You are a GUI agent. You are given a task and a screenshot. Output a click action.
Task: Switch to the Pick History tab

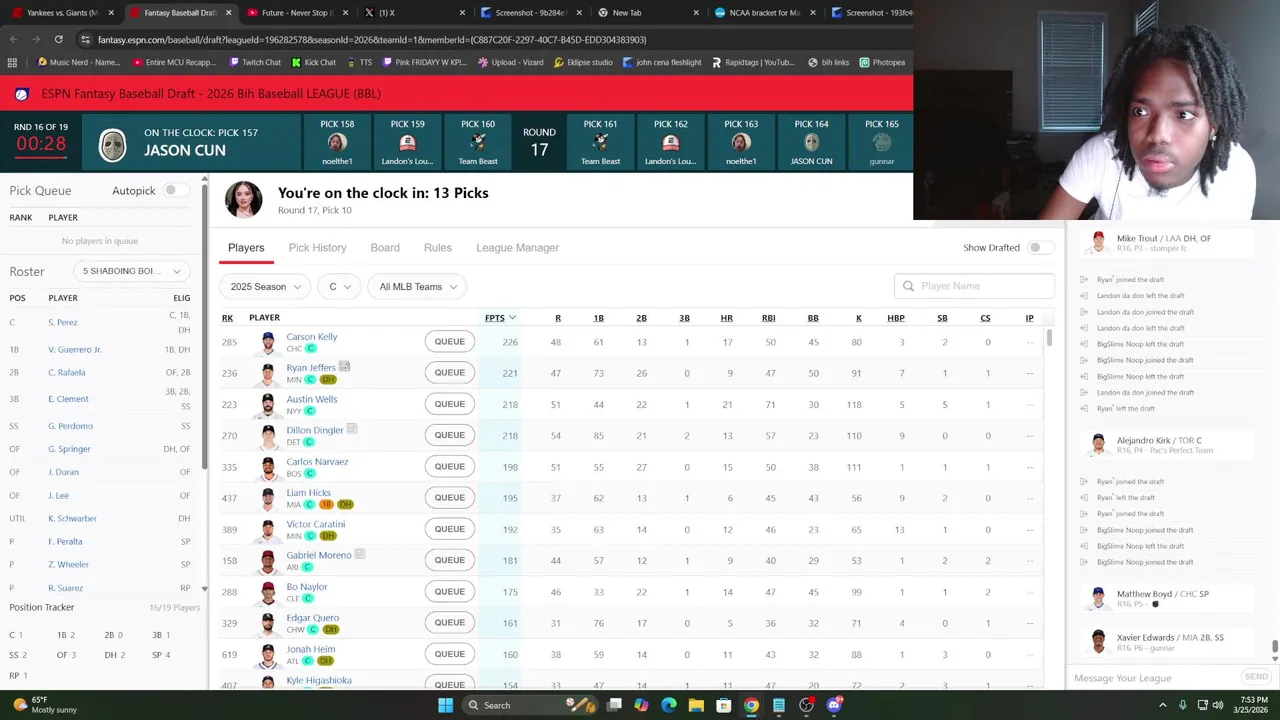[317, 247]
